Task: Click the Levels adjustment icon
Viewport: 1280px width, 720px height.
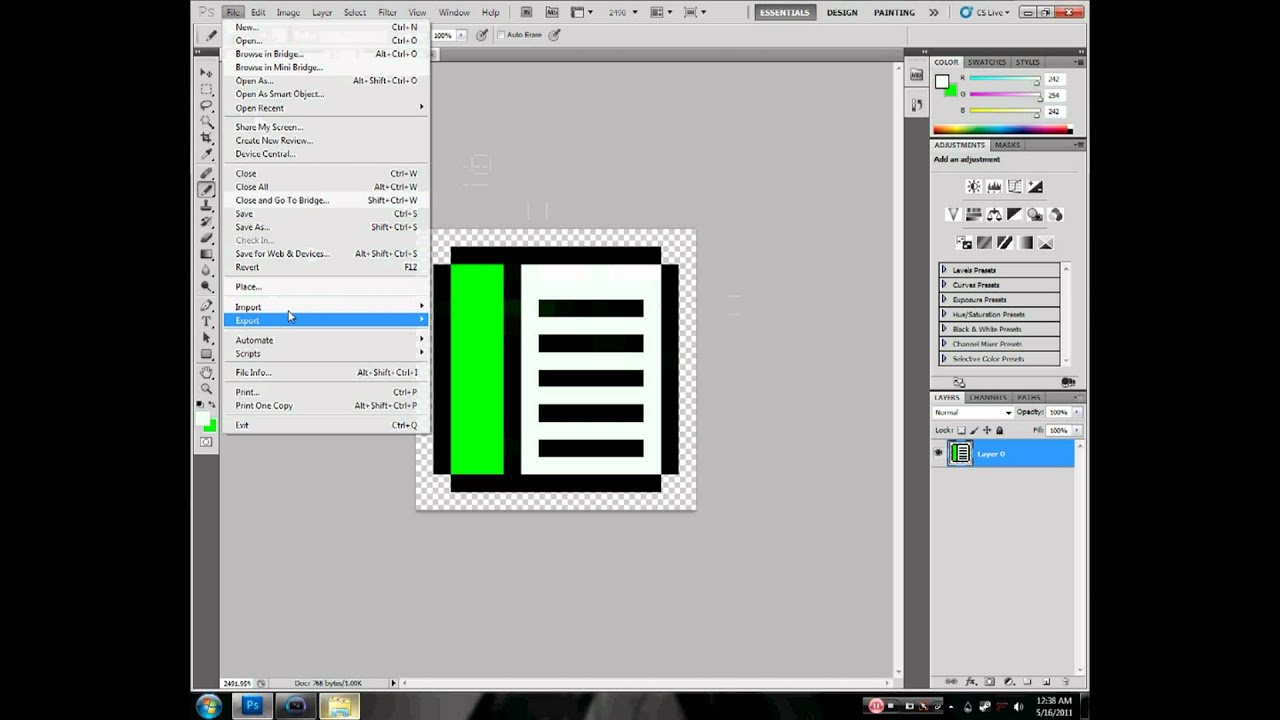Action: (x=994, y=187)
